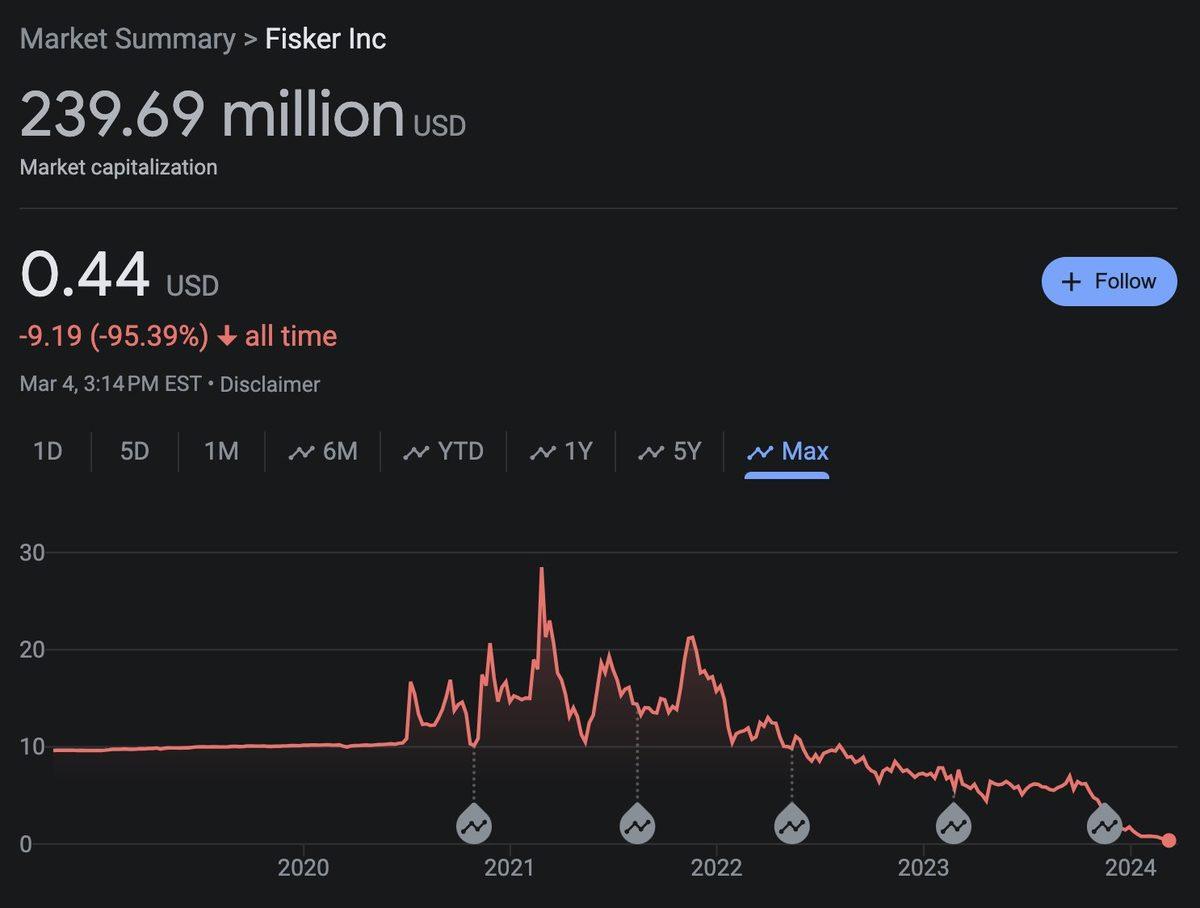This screenshot has height=908, width=1200.
Task: Open the key event marker in mid-2021
Action: tap(637, 826)
